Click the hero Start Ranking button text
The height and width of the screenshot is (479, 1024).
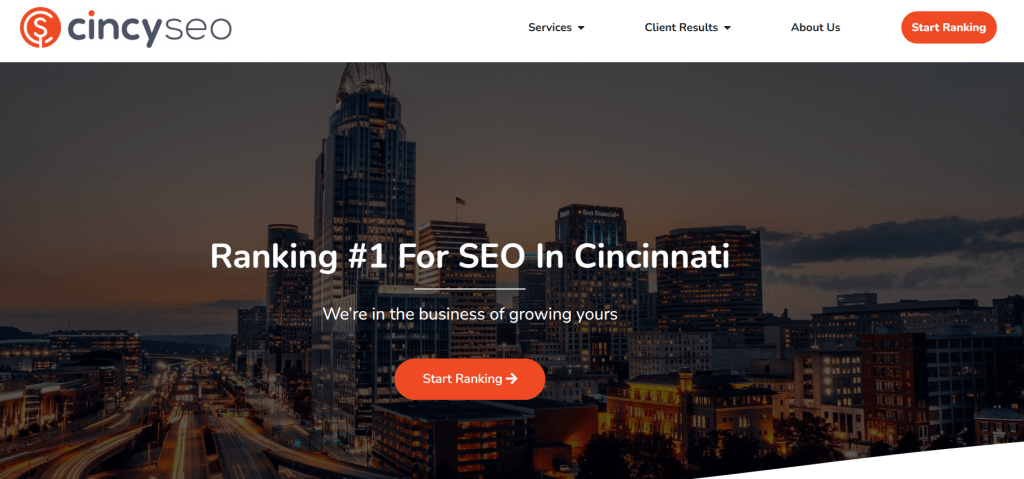(x=462, y=378)
